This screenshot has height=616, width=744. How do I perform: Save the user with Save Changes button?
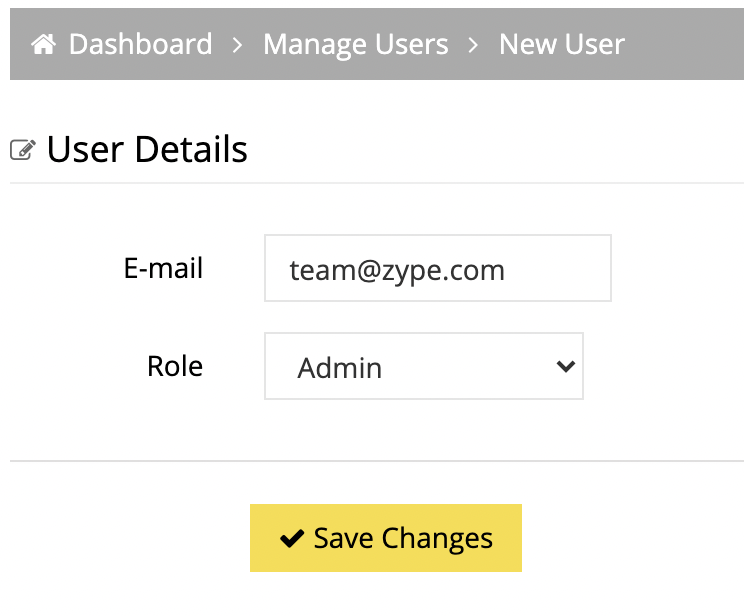[386, 538]
